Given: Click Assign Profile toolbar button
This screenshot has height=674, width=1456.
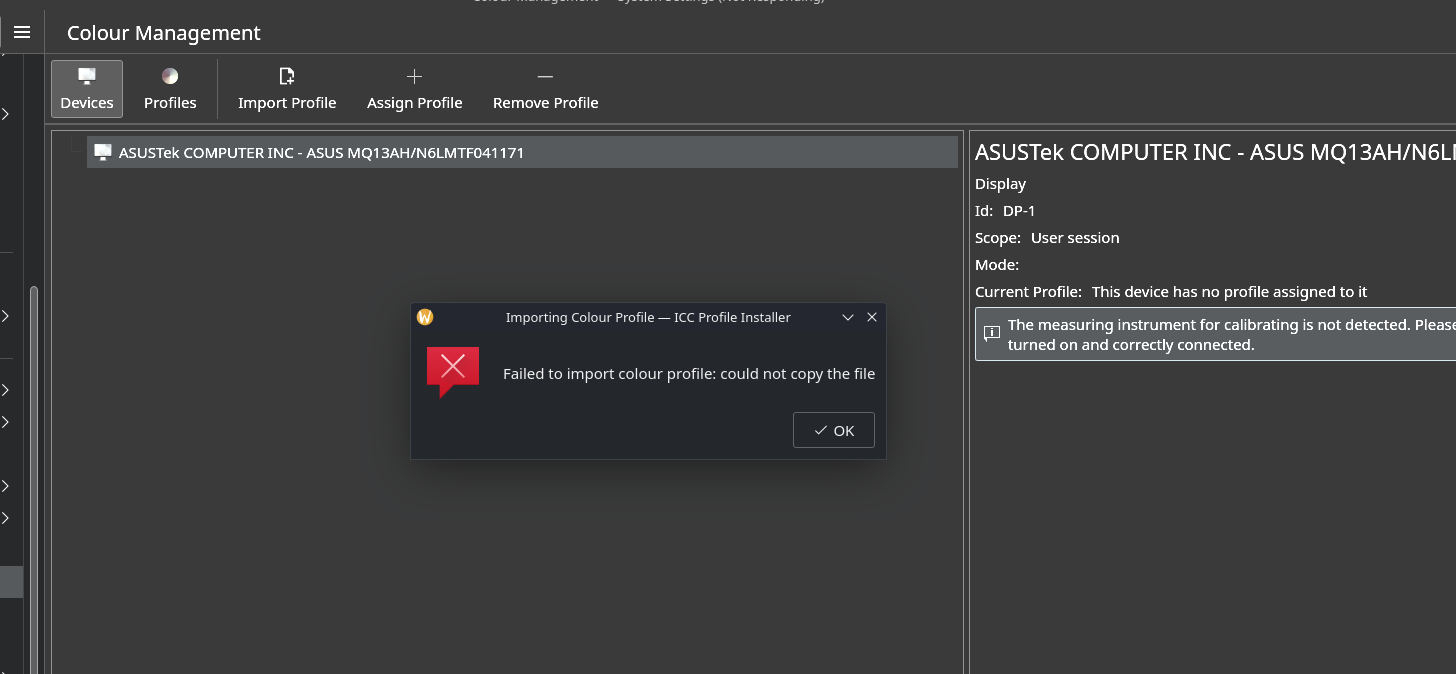Looking at the screenshot, I should click(415, 89).
